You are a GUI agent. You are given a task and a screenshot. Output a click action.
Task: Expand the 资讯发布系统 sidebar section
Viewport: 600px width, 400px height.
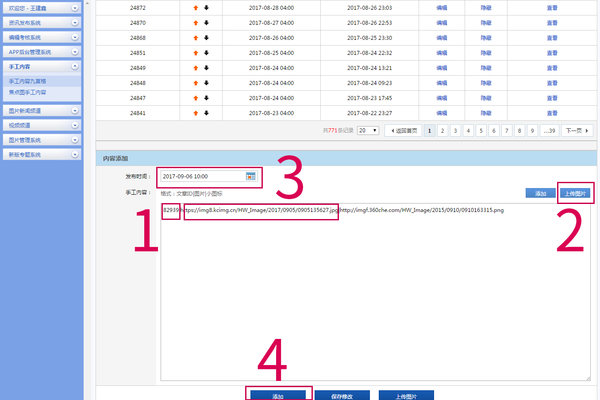tap(74, 21)
